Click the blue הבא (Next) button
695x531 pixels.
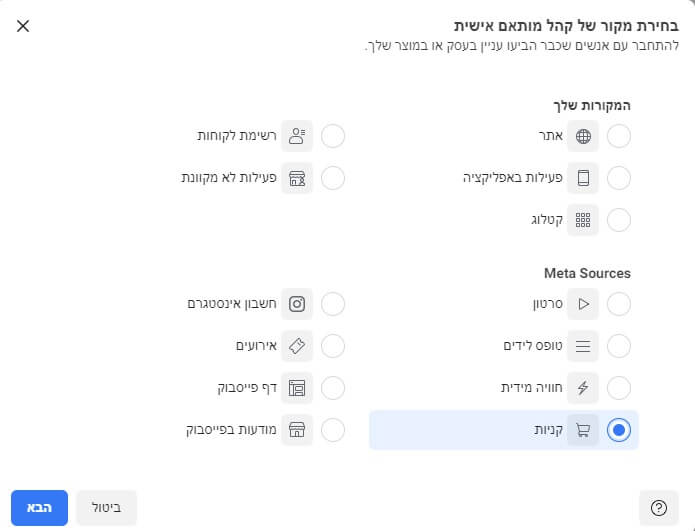[39, 508]
